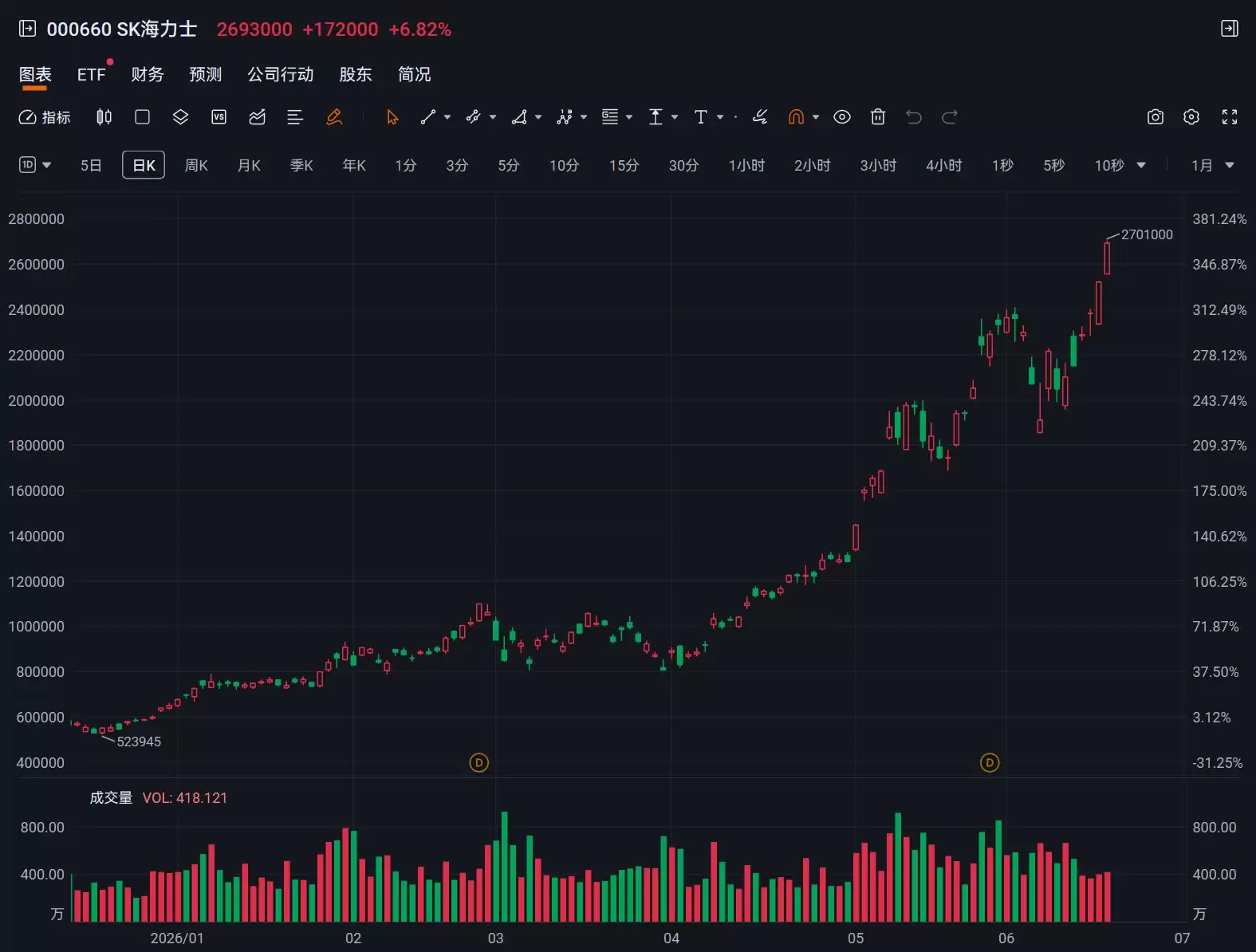Open dropdown arrow beside 10秒
The width and height of the screenshot is (1256, 952).
1140,165
